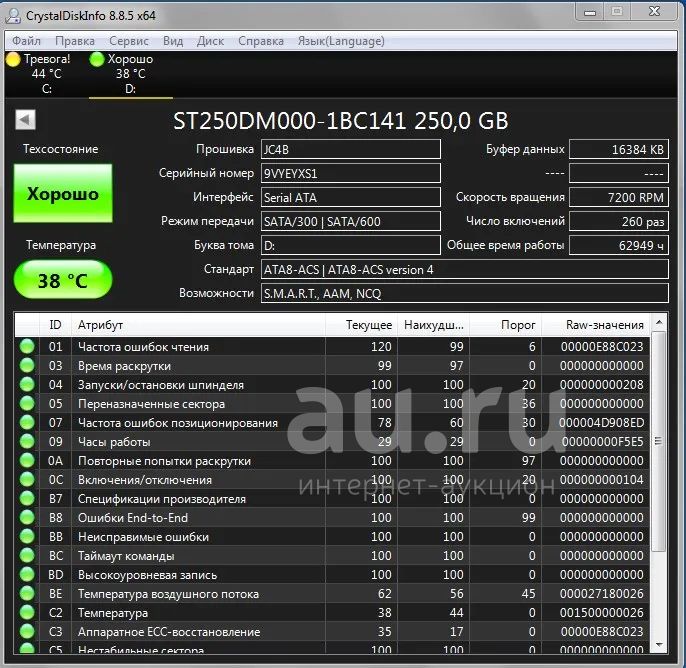Click the green Хорошо health status button
This screenshot has height=668, width=686.
pyautogui.click(x=63, y=193)
